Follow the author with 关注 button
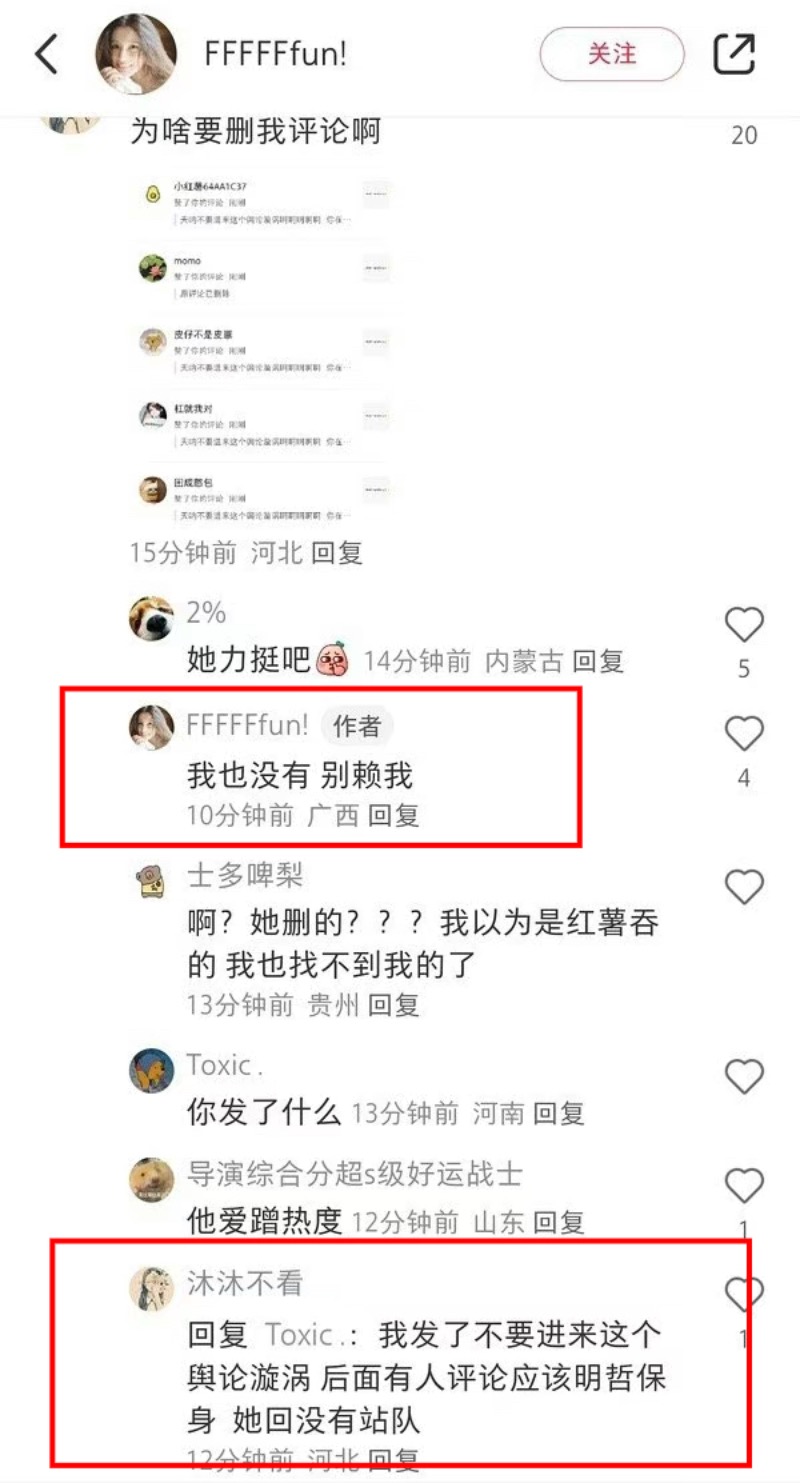Viewport: 800px width, 1483px height. (612, 54)
